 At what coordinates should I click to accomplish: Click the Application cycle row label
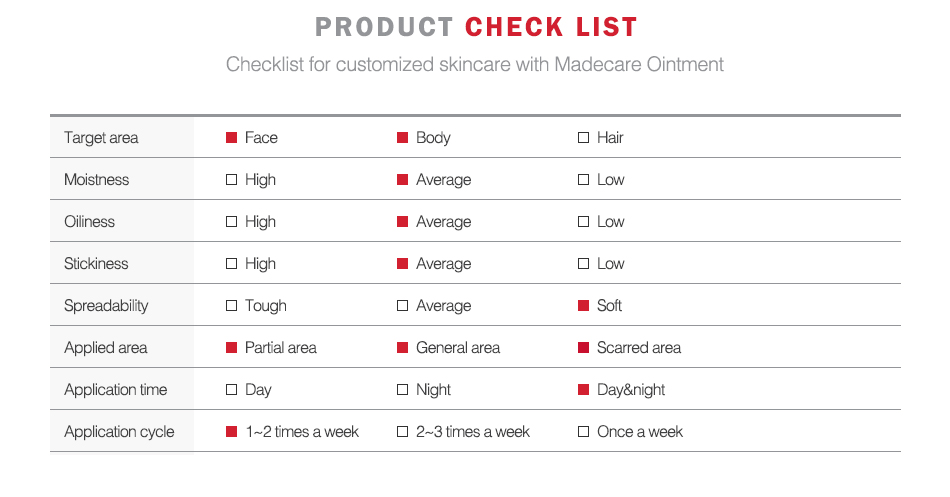(119, 432)
